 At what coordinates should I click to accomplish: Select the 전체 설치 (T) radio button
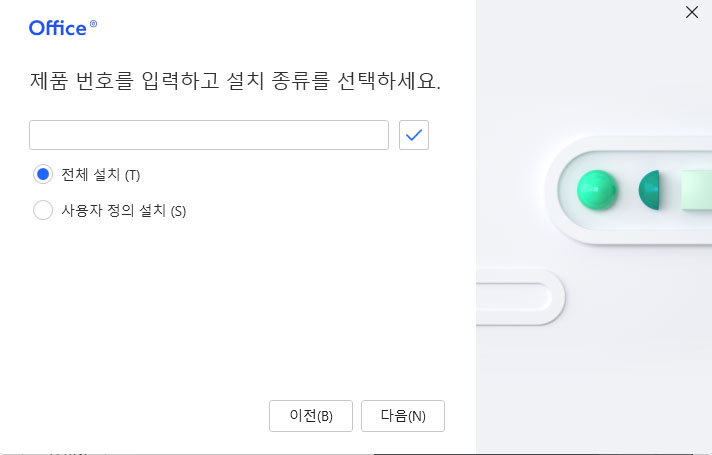point(43,174)
